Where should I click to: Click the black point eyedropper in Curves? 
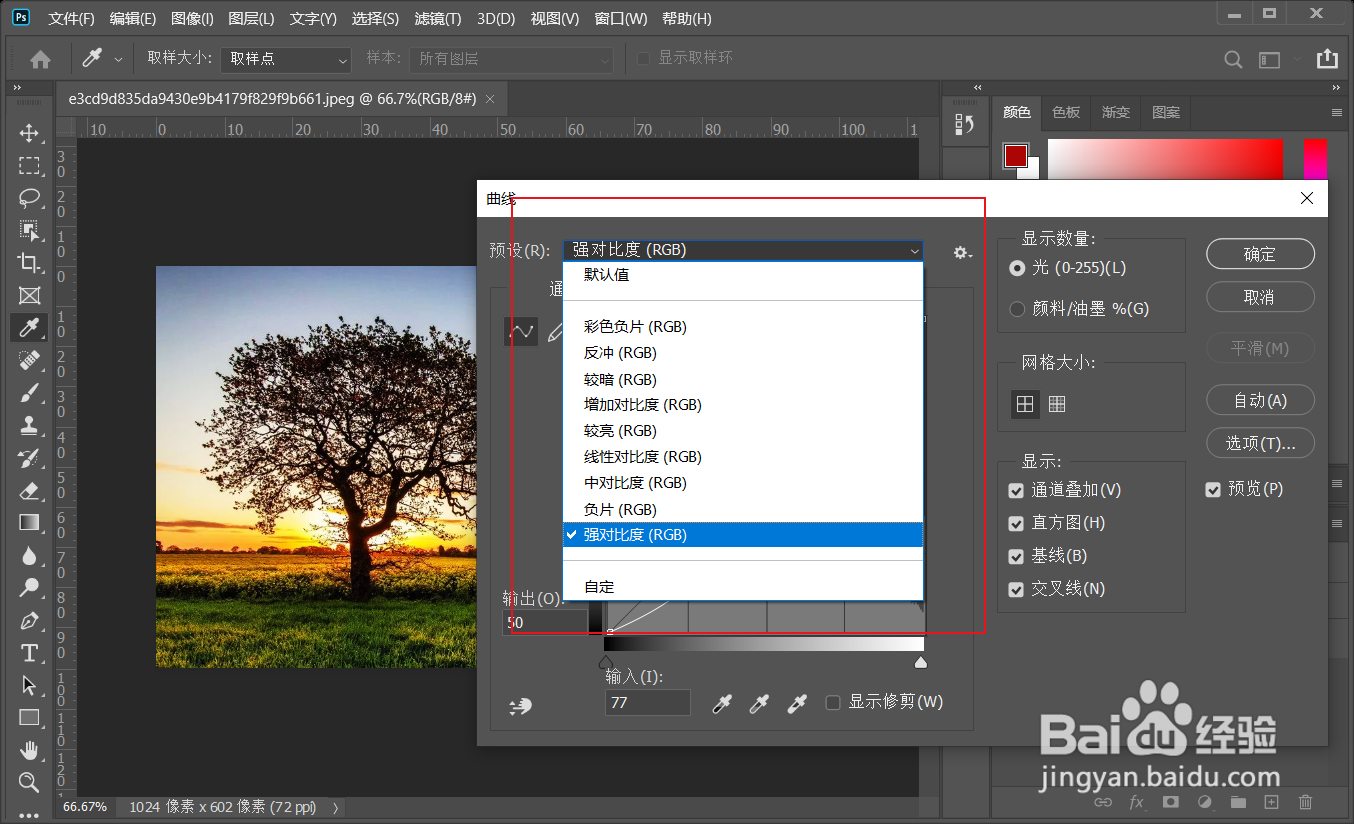(x=721, y=704)
